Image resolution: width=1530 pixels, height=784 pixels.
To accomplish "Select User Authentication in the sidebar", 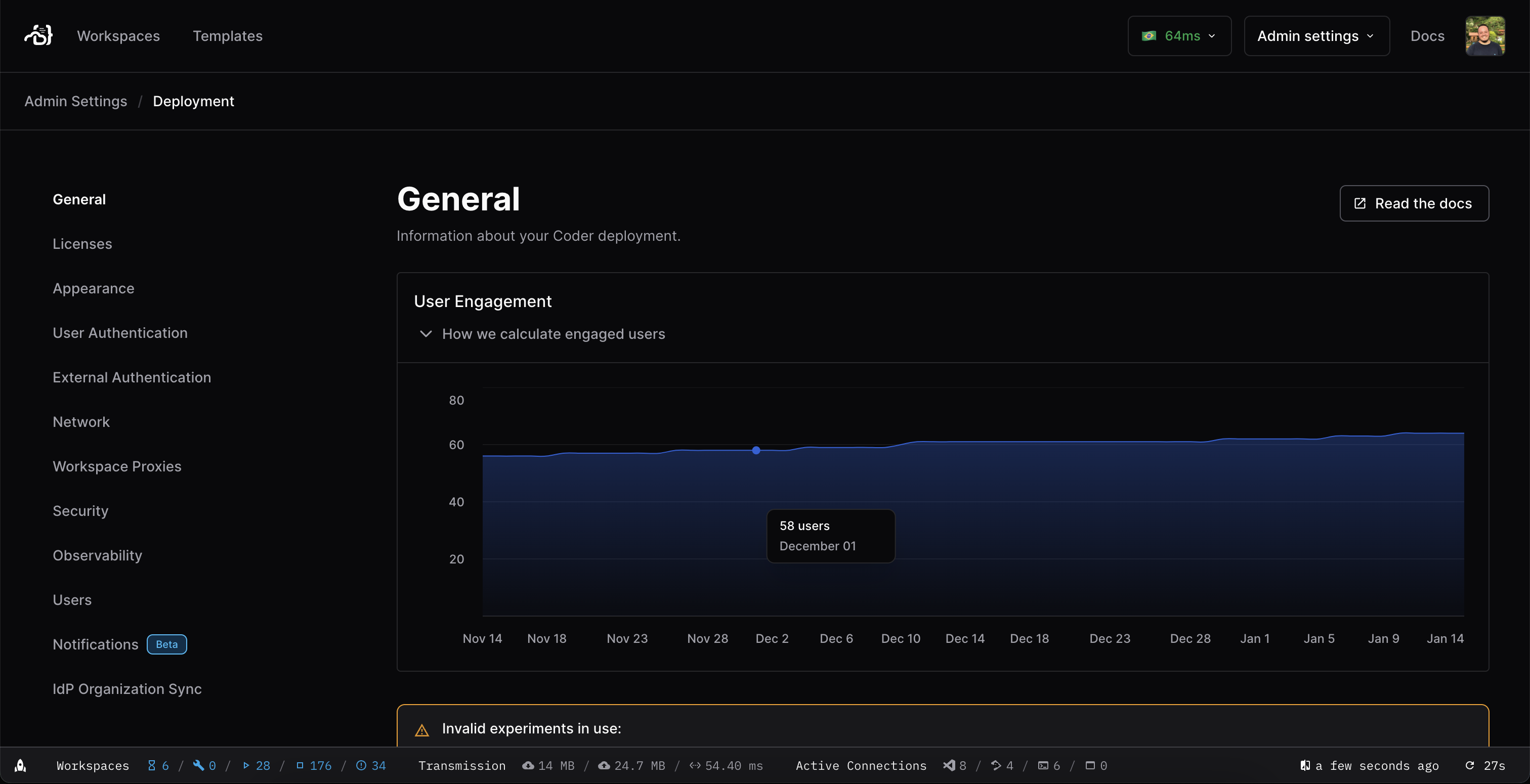I will coord(120,333).
